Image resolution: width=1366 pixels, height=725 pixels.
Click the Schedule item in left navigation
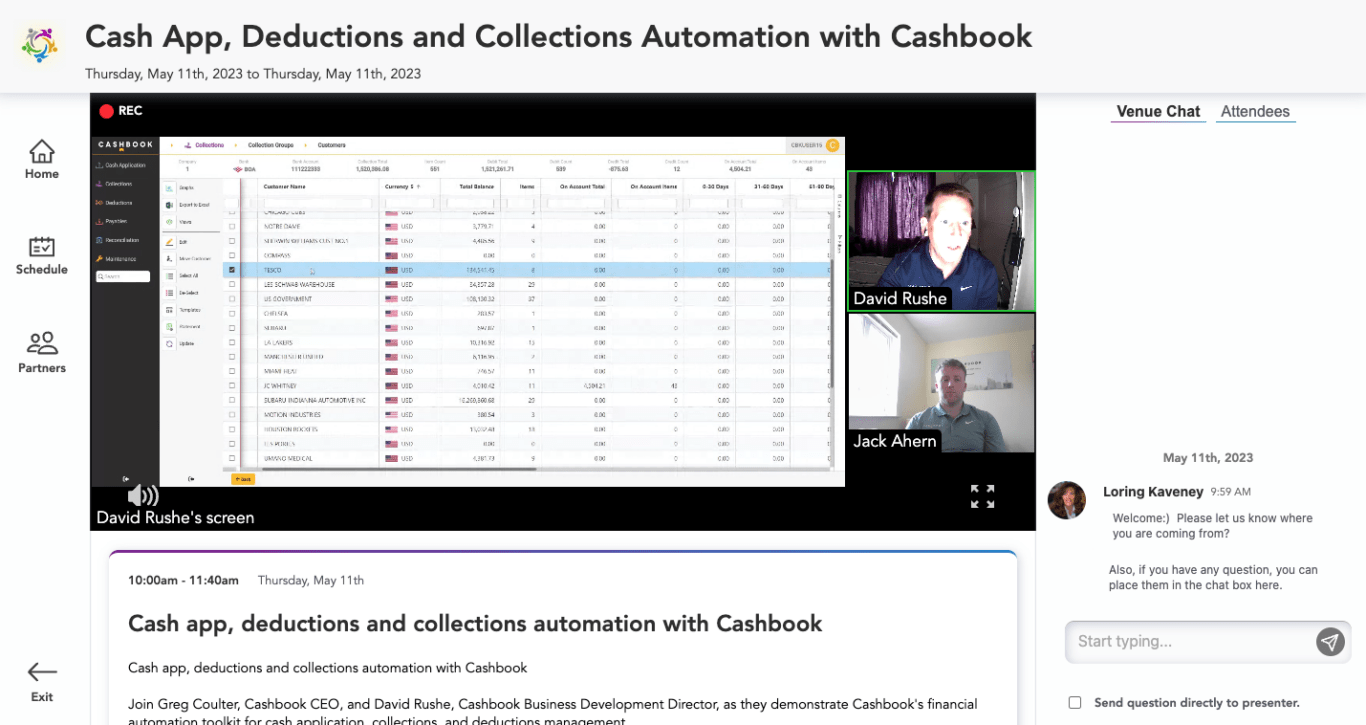click(x=41, y=257)
